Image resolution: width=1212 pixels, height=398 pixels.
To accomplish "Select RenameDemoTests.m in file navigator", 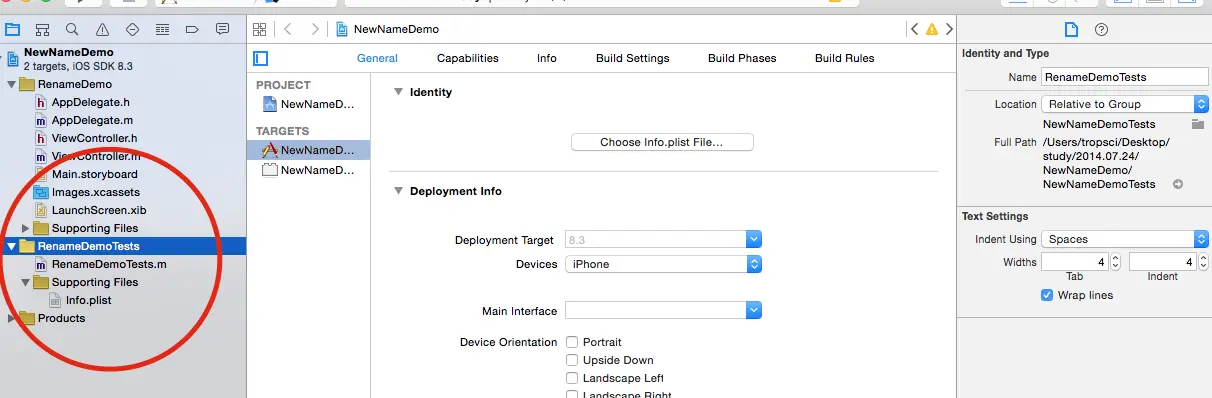I will click(x=108, y=264).
